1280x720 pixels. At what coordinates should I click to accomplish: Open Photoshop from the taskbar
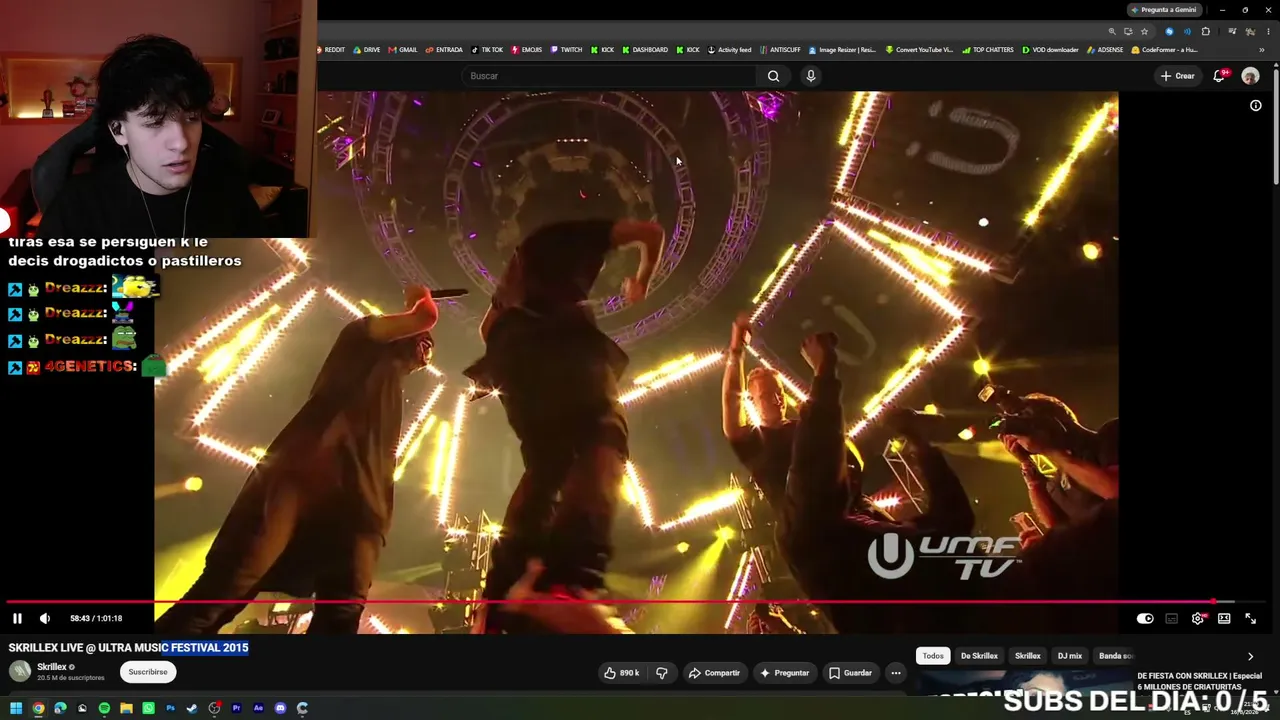tap(170, 709)
